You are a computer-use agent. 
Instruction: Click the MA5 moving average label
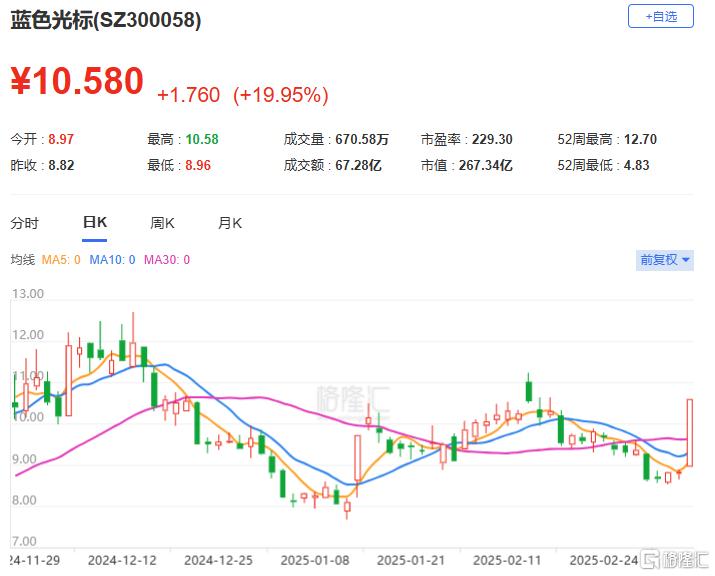click(61, 260)
